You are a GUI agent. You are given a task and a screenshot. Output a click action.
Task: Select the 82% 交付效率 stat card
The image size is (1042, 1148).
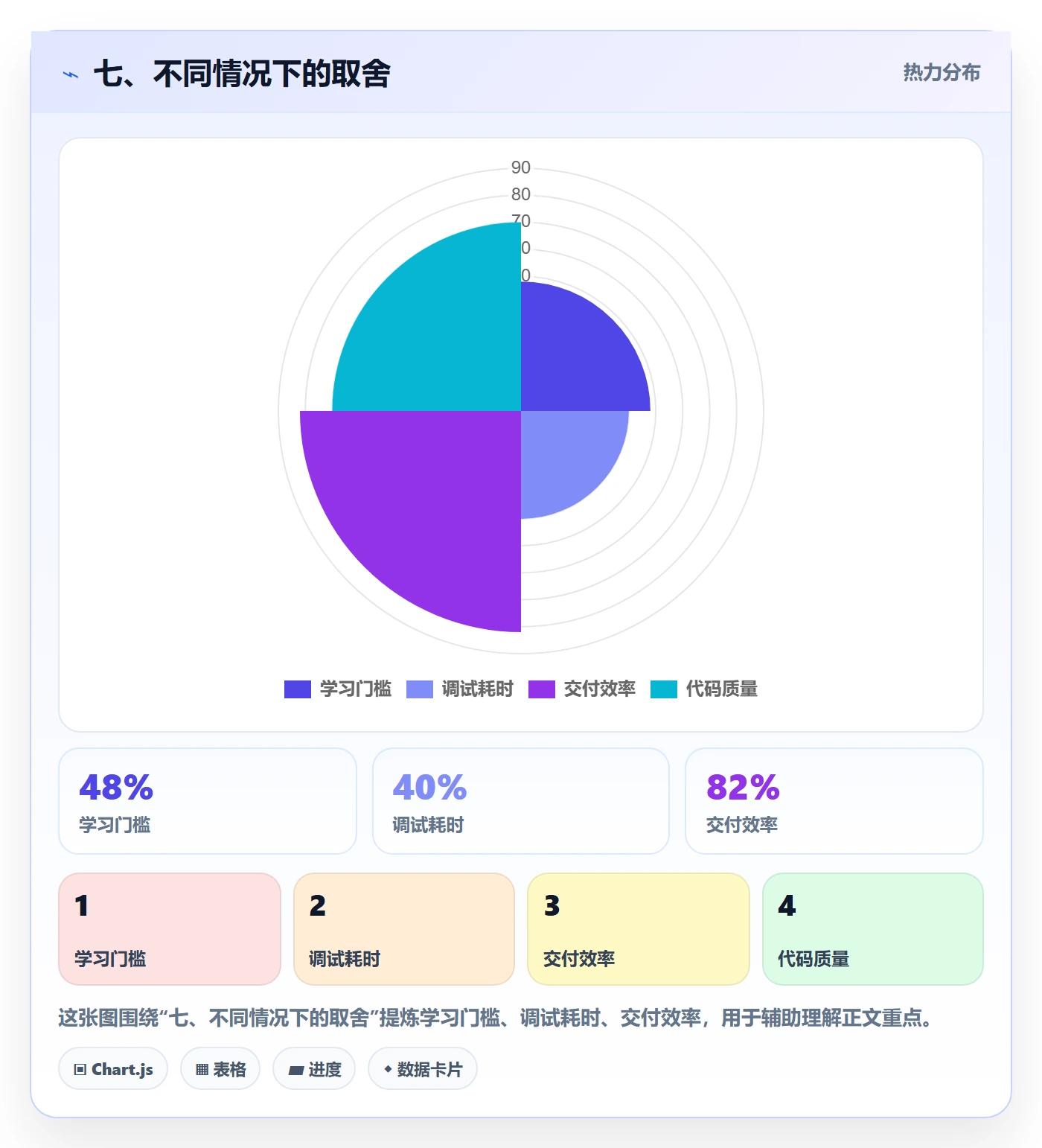[834, 801]
